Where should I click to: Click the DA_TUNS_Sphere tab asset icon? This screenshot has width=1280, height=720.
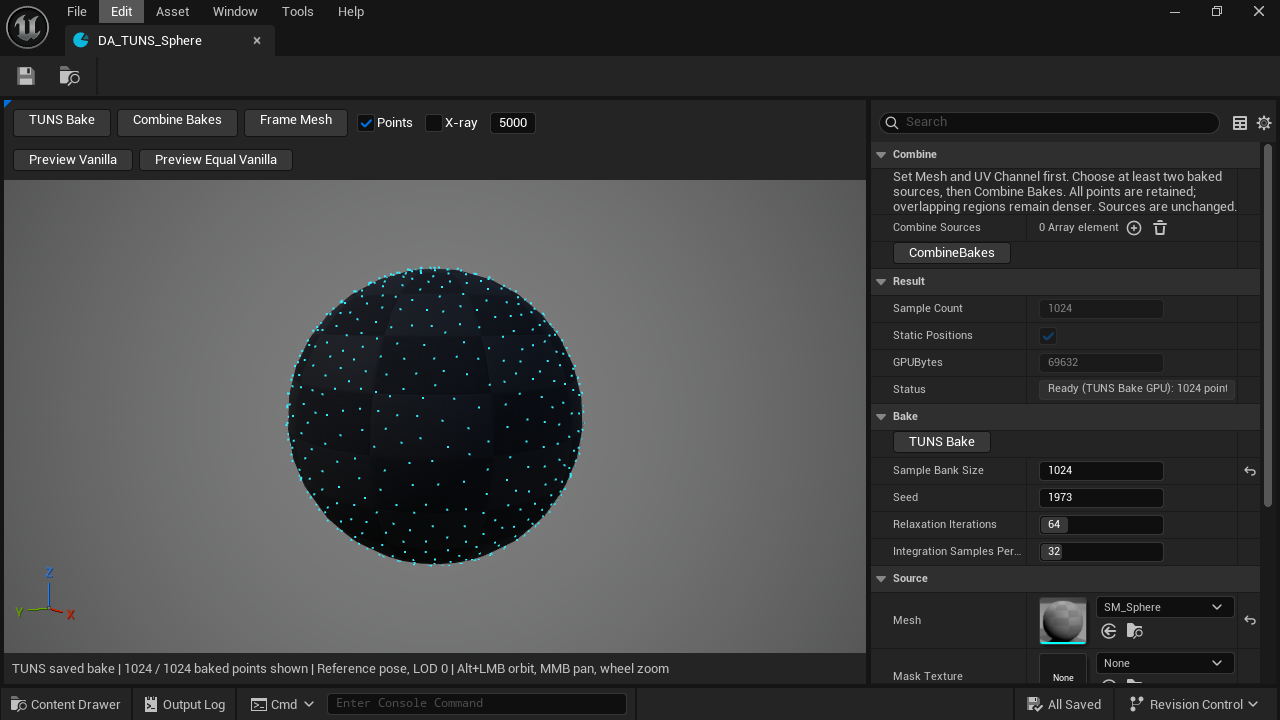81,41
